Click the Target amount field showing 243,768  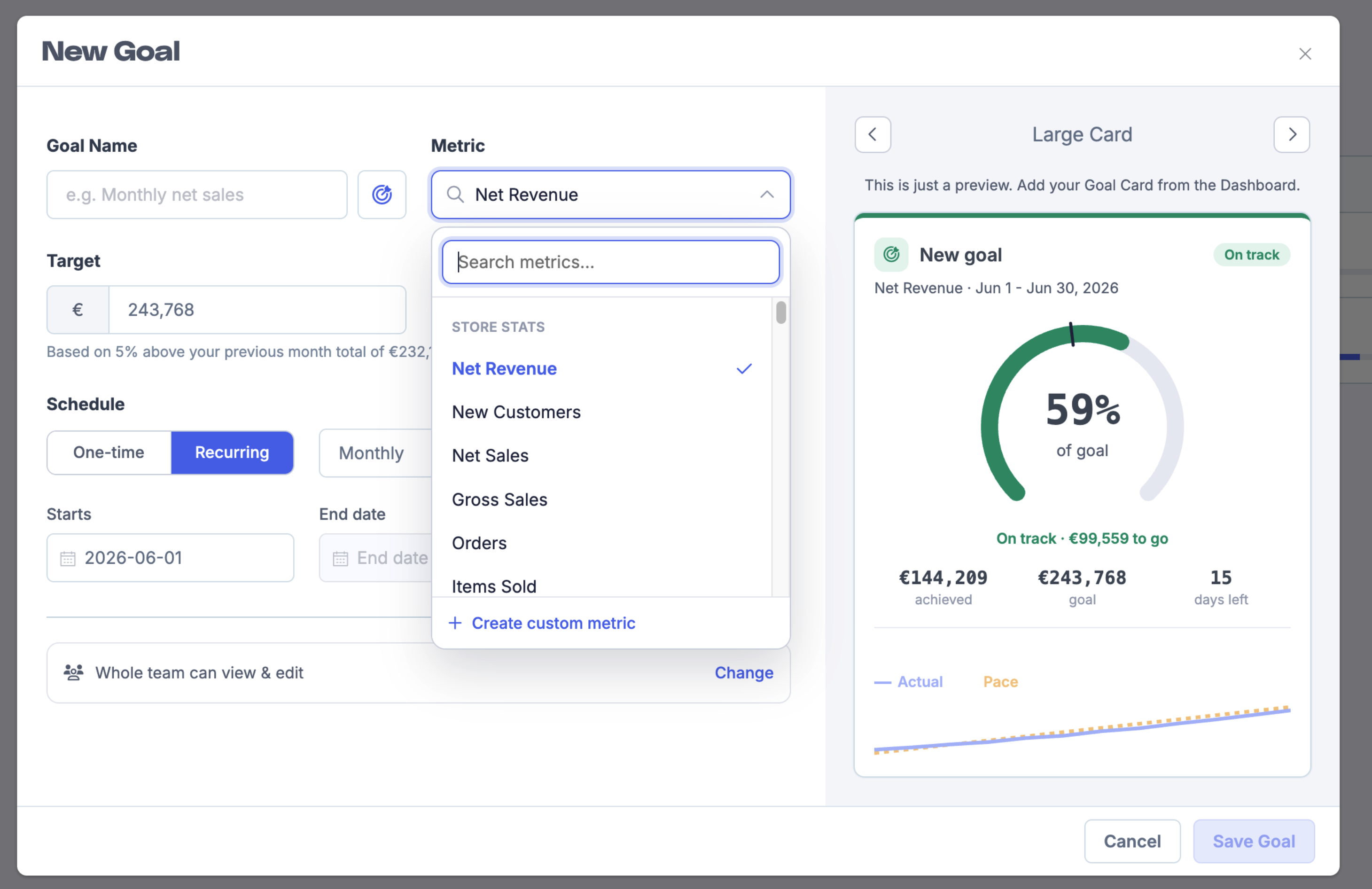click(x=257, y=310)
